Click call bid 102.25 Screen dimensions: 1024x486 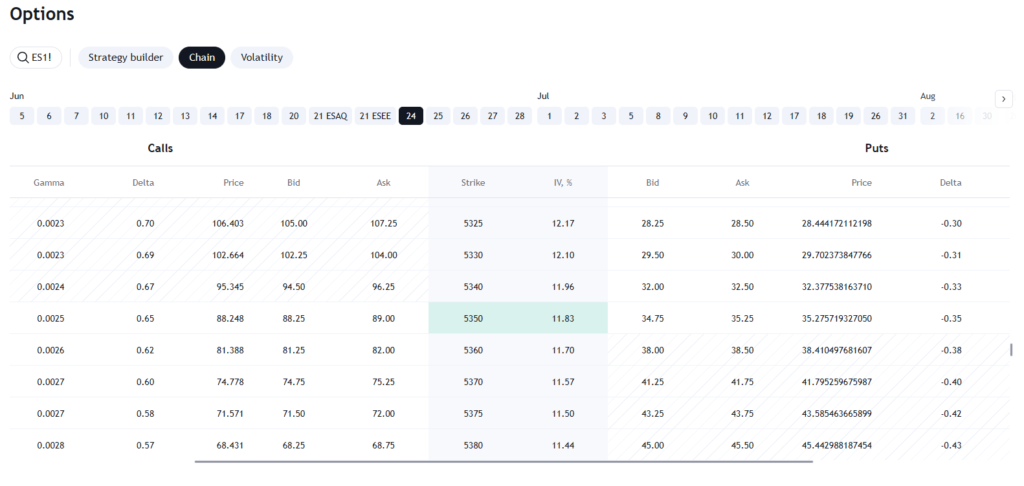pos(294,255)
